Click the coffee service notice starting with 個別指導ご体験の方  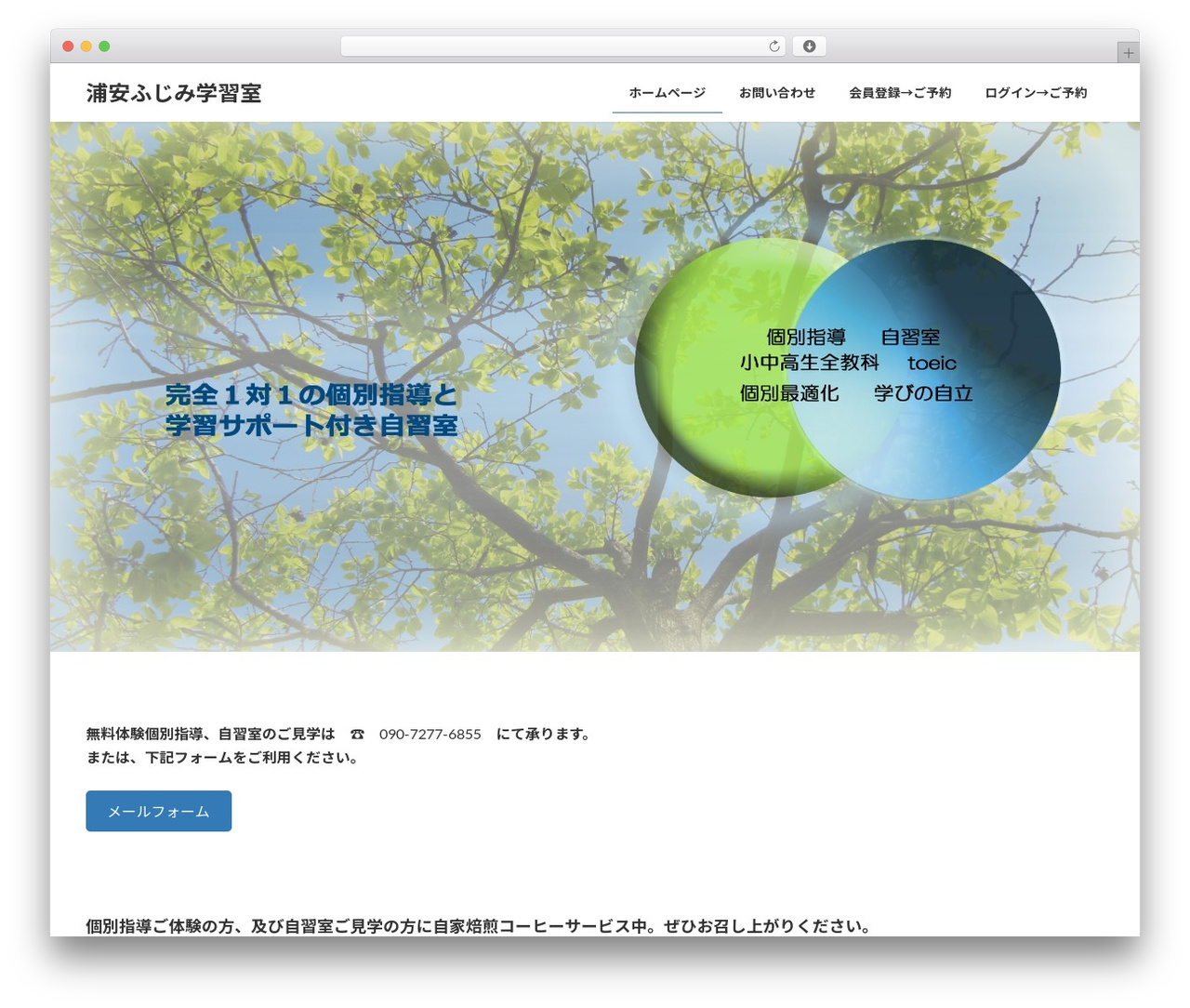pyautogui.click(x=479, y=926)
